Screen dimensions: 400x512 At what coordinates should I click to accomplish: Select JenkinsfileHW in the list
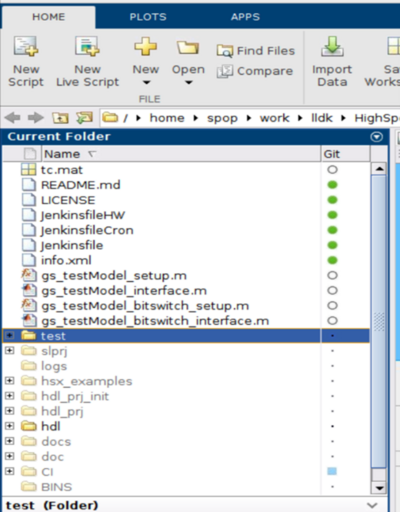coord(83,215)
